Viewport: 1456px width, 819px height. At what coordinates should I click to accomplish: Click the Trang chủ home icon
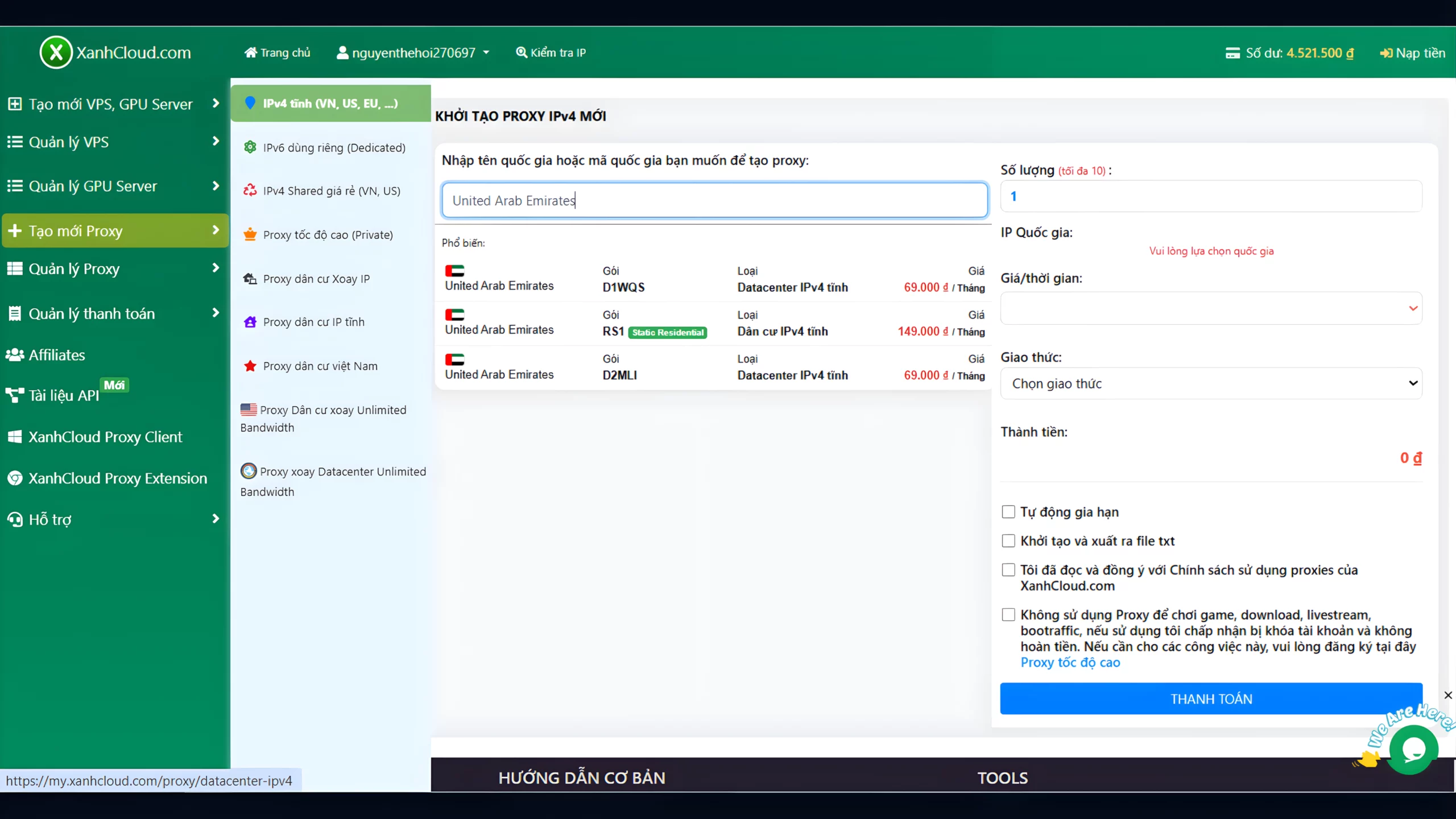click(251, 52)
